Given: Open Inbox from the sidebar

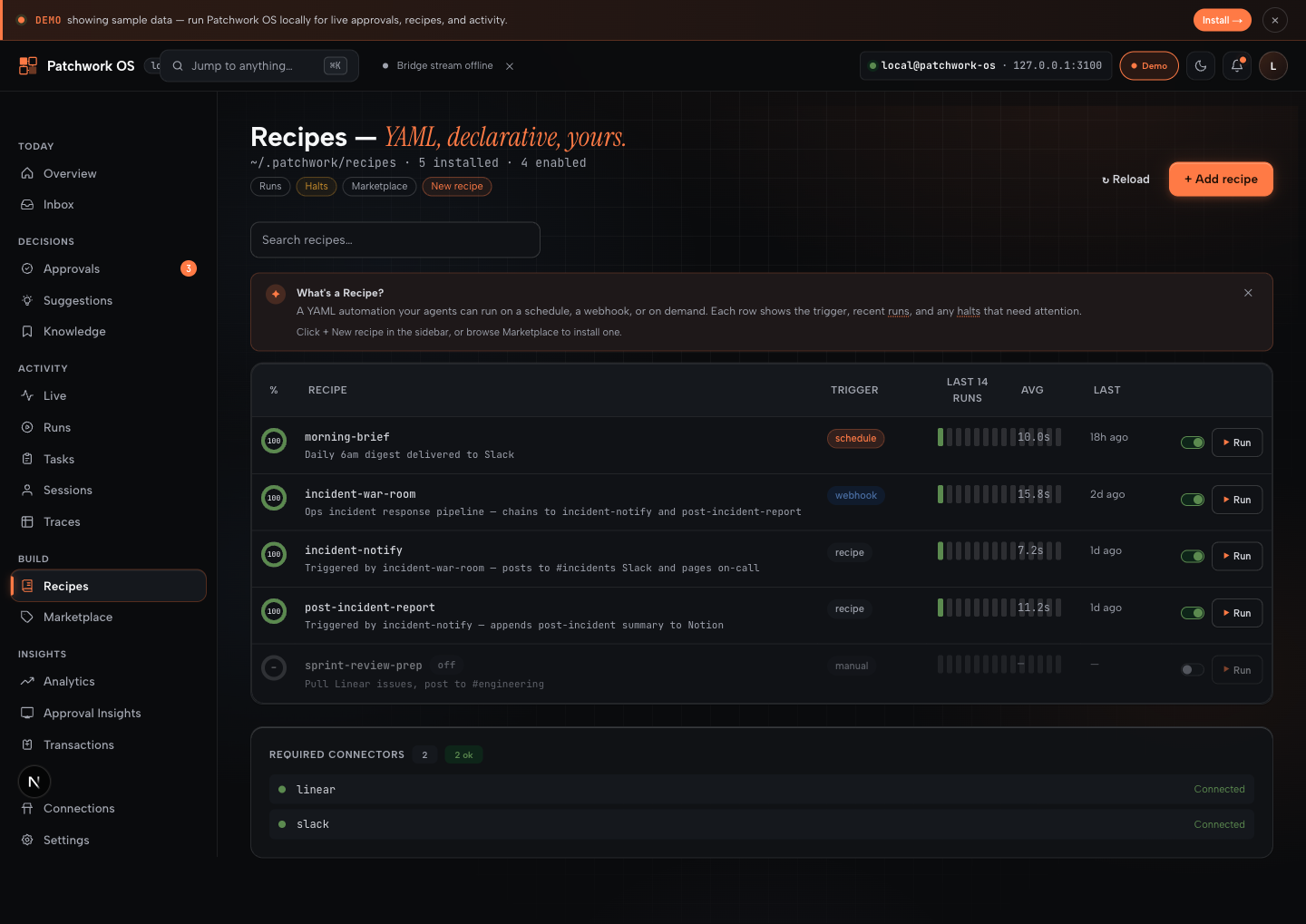Looking at the screenshot, I should 109,205.
